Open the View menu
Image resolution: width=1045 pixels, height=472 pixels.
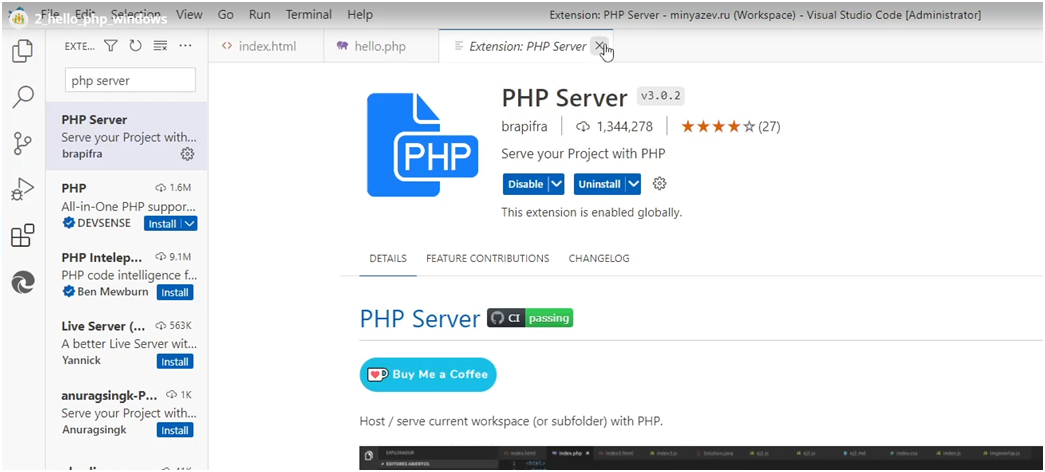[189, 14]
